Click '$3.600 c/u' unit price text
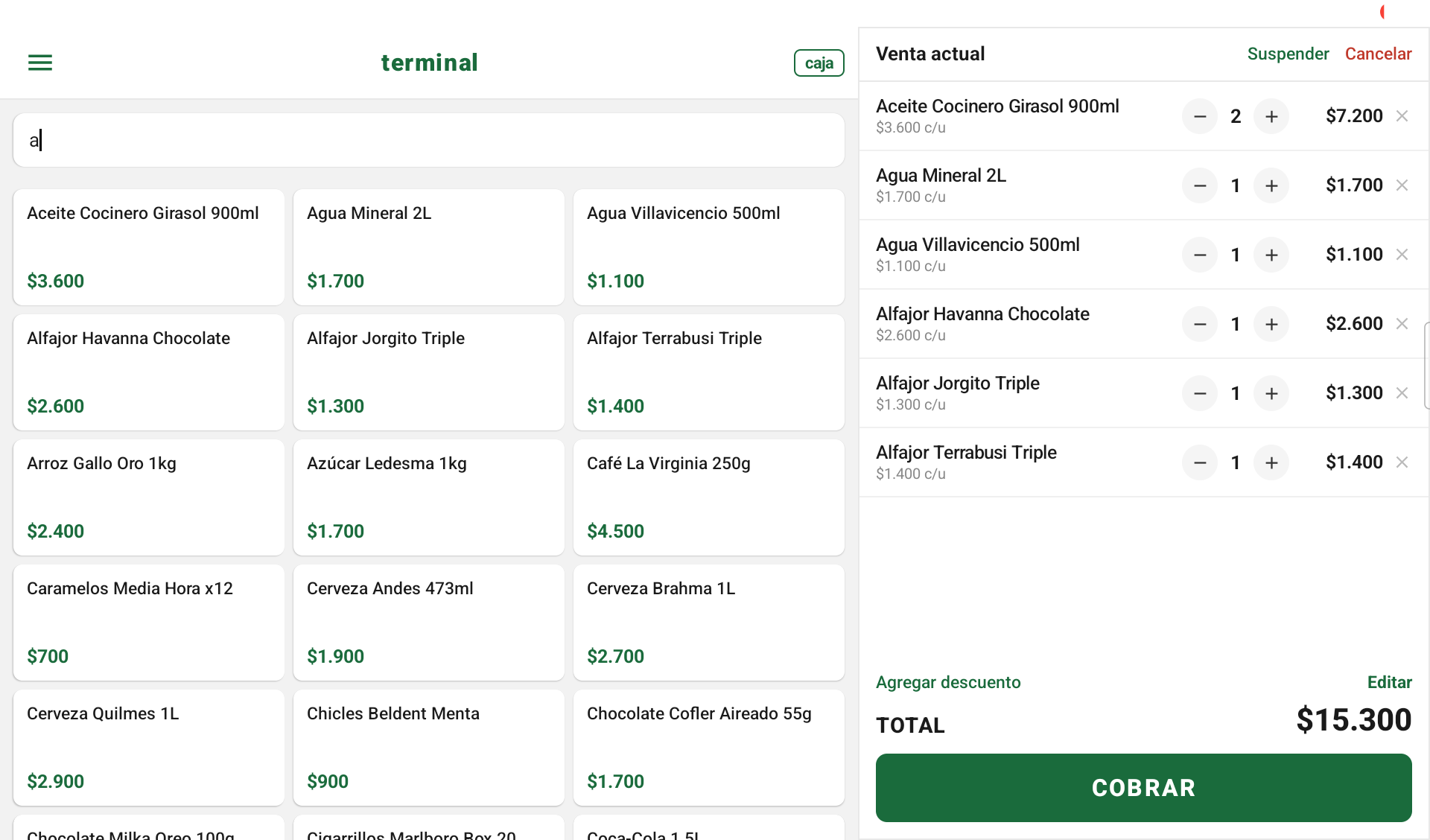Screen dimensions: 1430x840 coord(911,127)
